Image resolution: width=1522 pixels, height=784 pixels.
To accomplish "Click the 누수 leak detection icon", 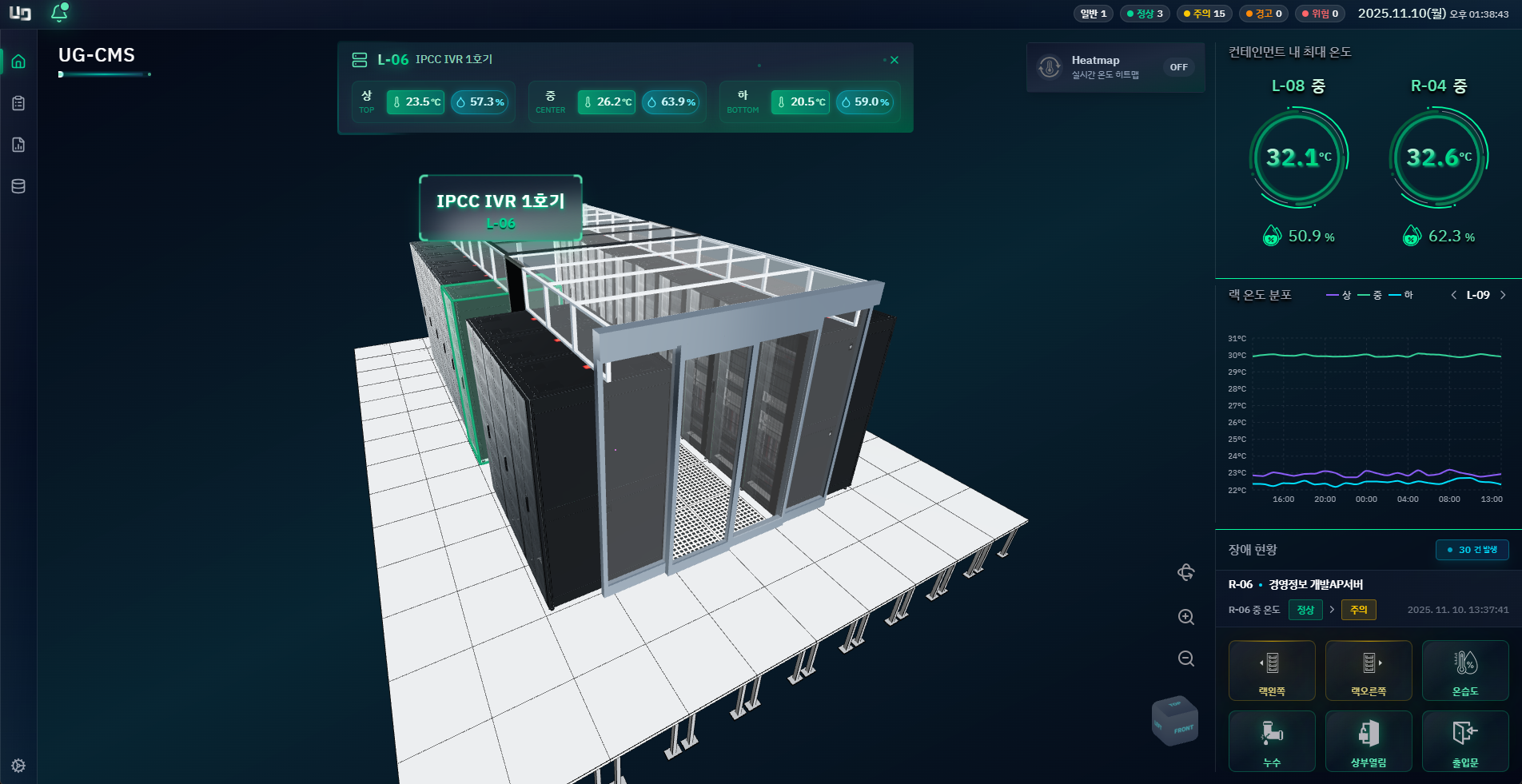I will (x=1271, y=741).
